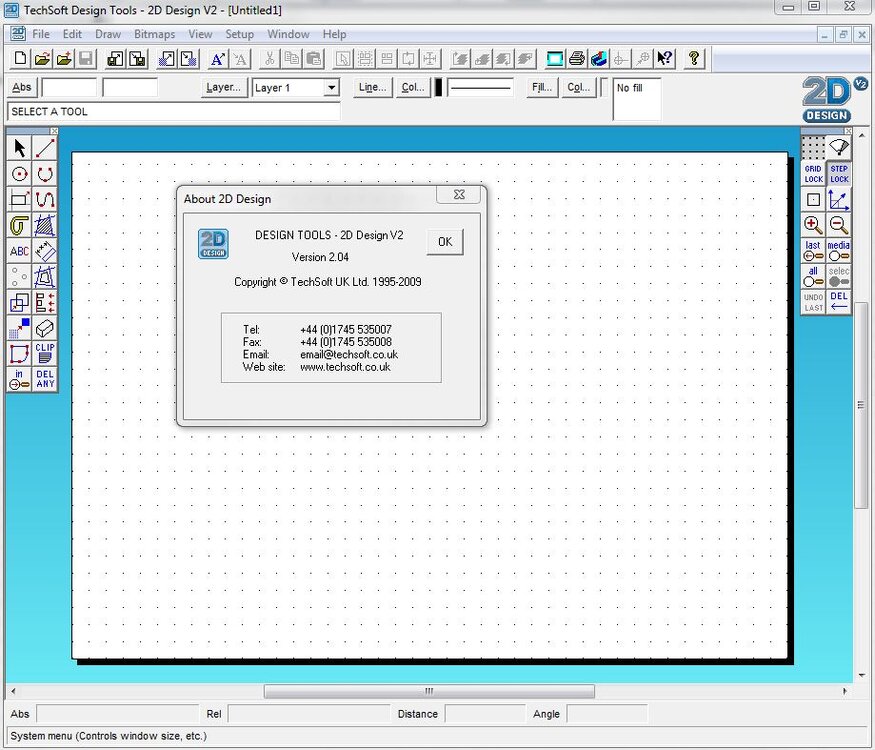Select the eraser block tool
The height and width of the screenshot is (750, 875).
click(45, 328)
